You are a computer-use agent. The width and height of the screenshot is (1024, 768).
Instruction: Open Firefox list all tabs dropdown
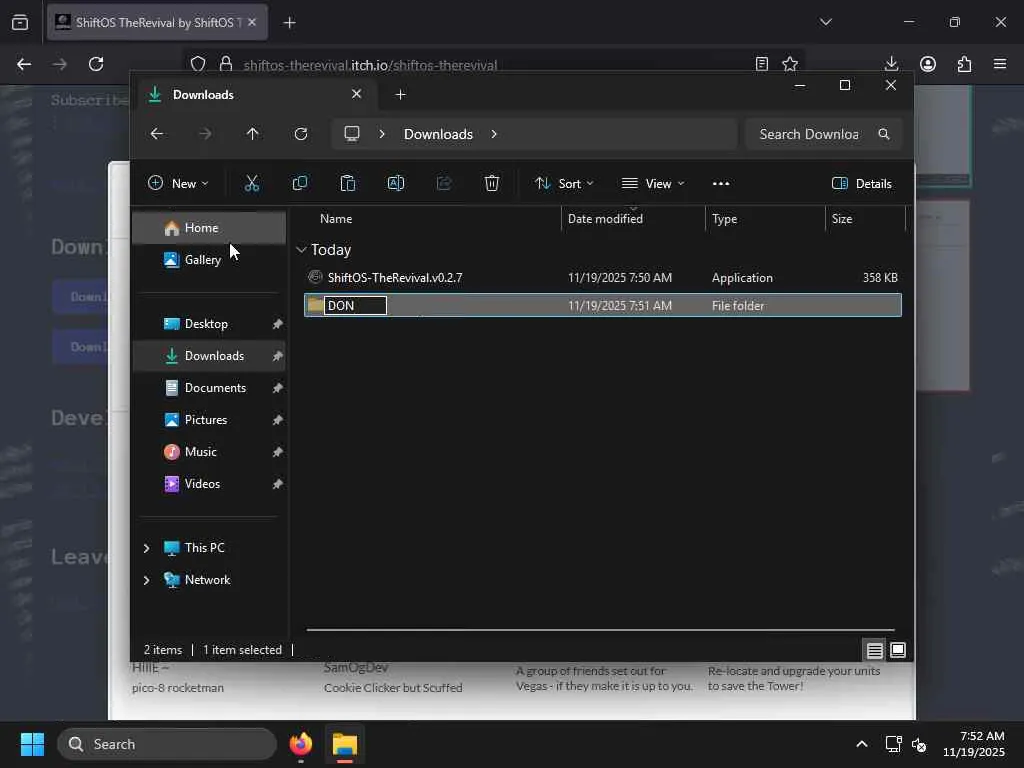pos(826,22)
